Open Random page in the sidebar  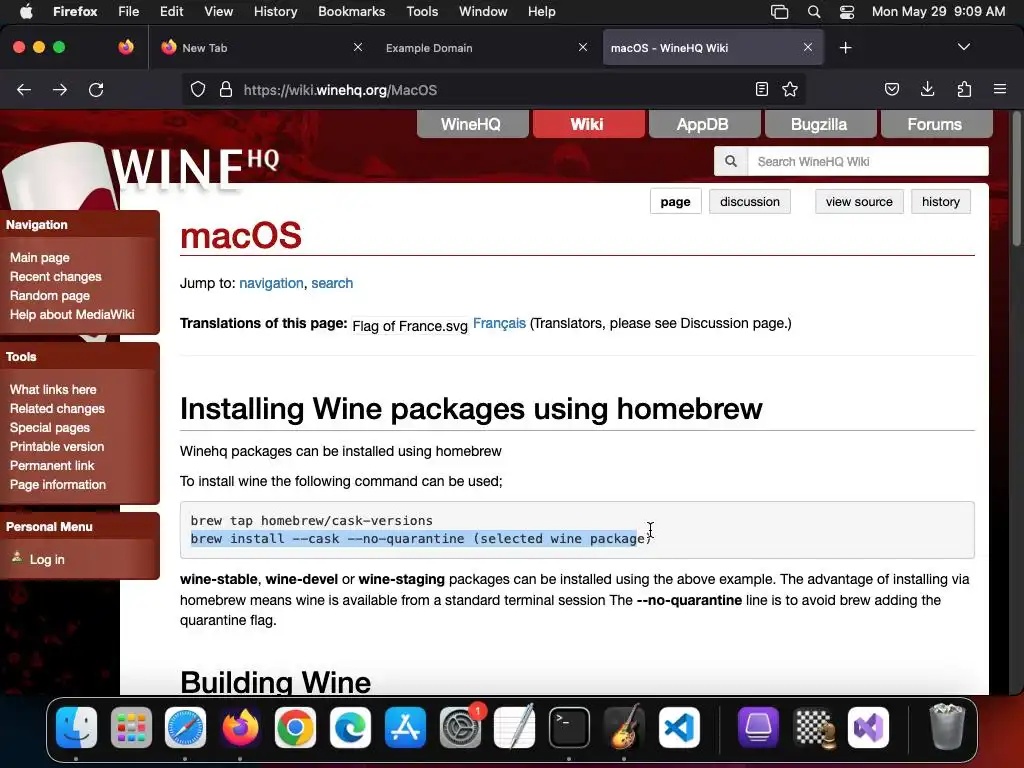click(50, 295)
